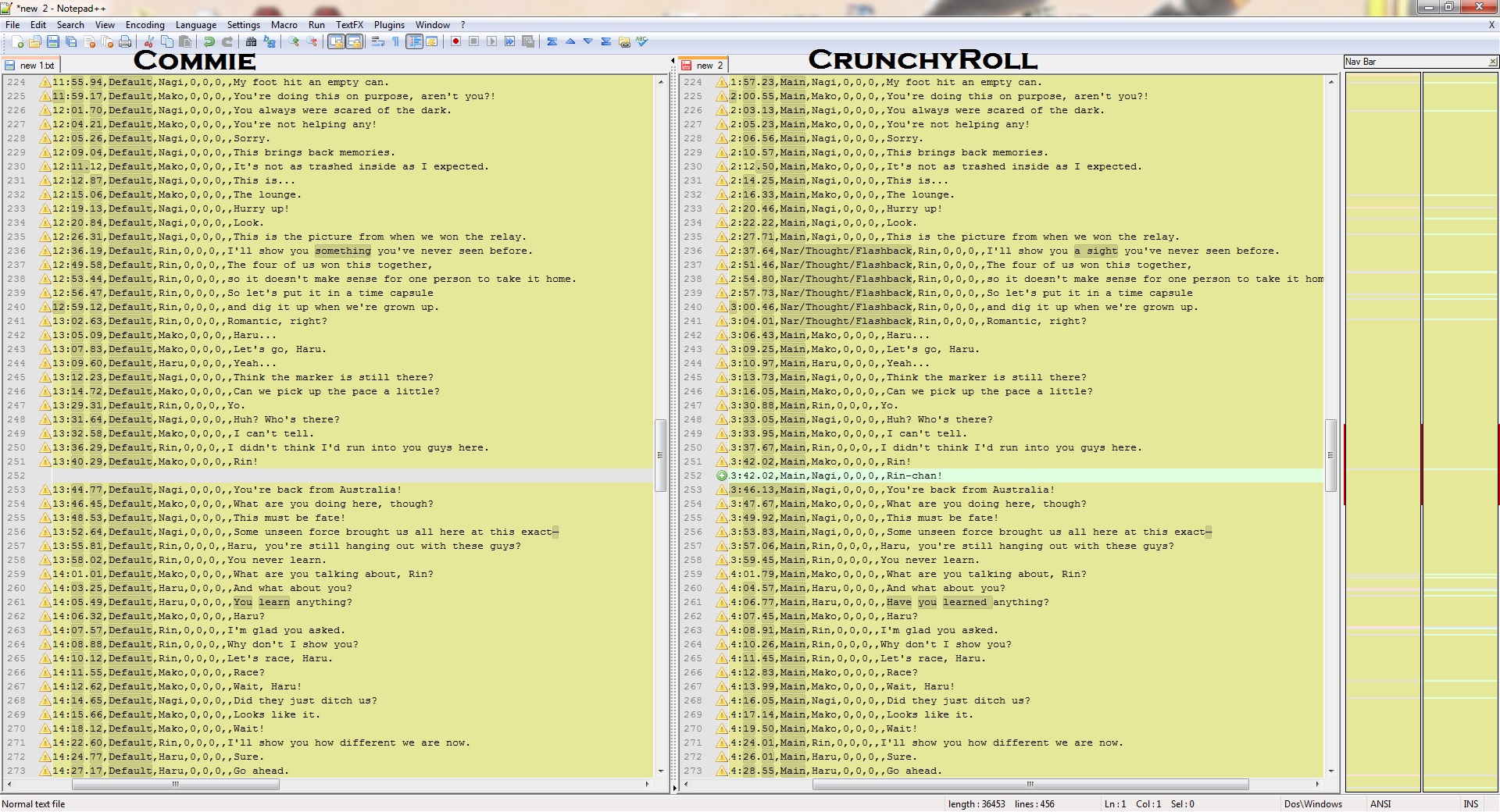Undo the last edit with the green arrow
1500x812 pixels.
point(209,41)
